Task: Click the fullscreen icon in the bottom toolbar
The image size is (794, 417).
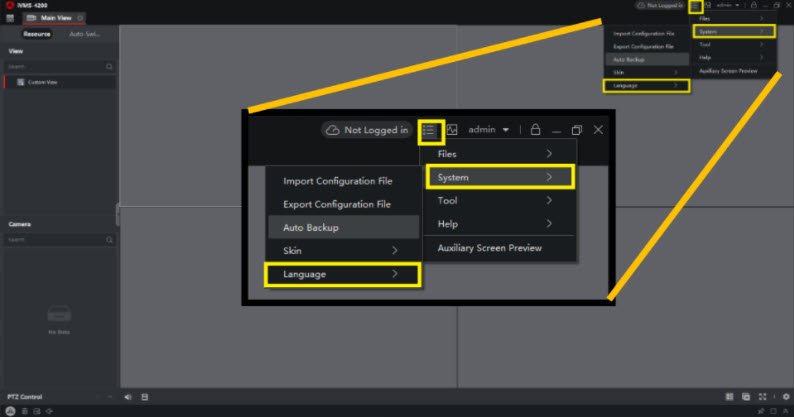Action: click(x=760, y=397)
